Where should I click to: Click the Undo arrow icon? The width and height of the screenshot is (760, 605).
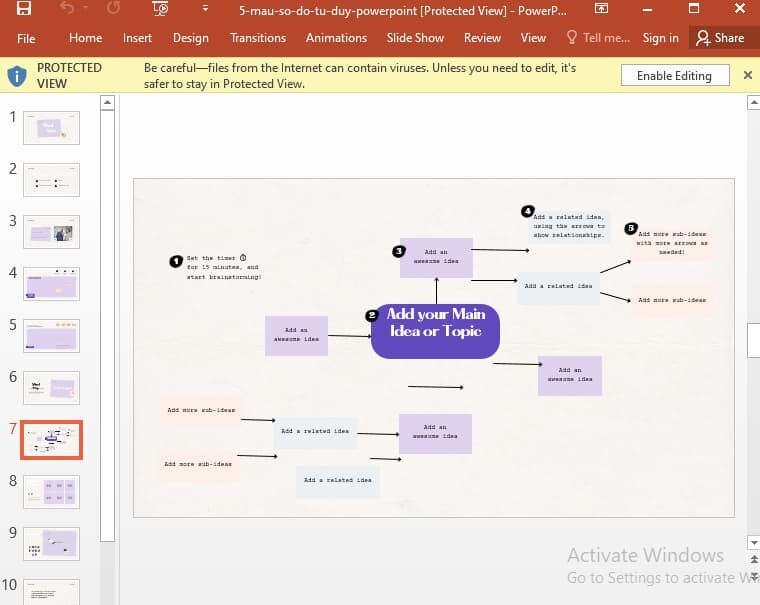tap(67, 8)
